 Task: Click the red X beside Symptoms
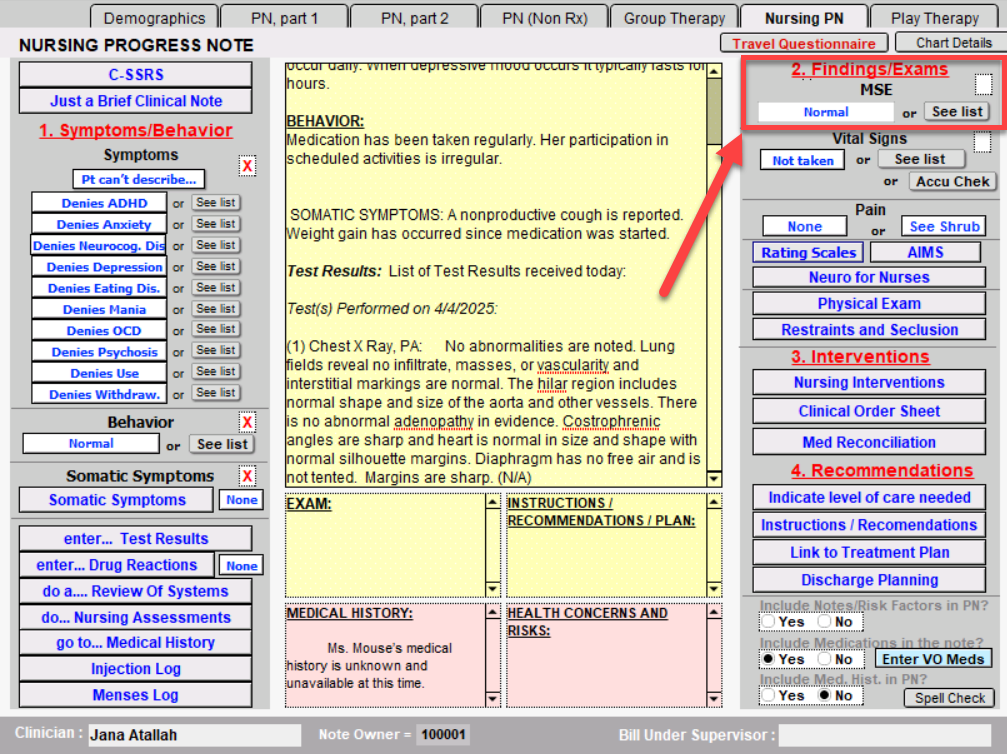click(x=247, y=166)
